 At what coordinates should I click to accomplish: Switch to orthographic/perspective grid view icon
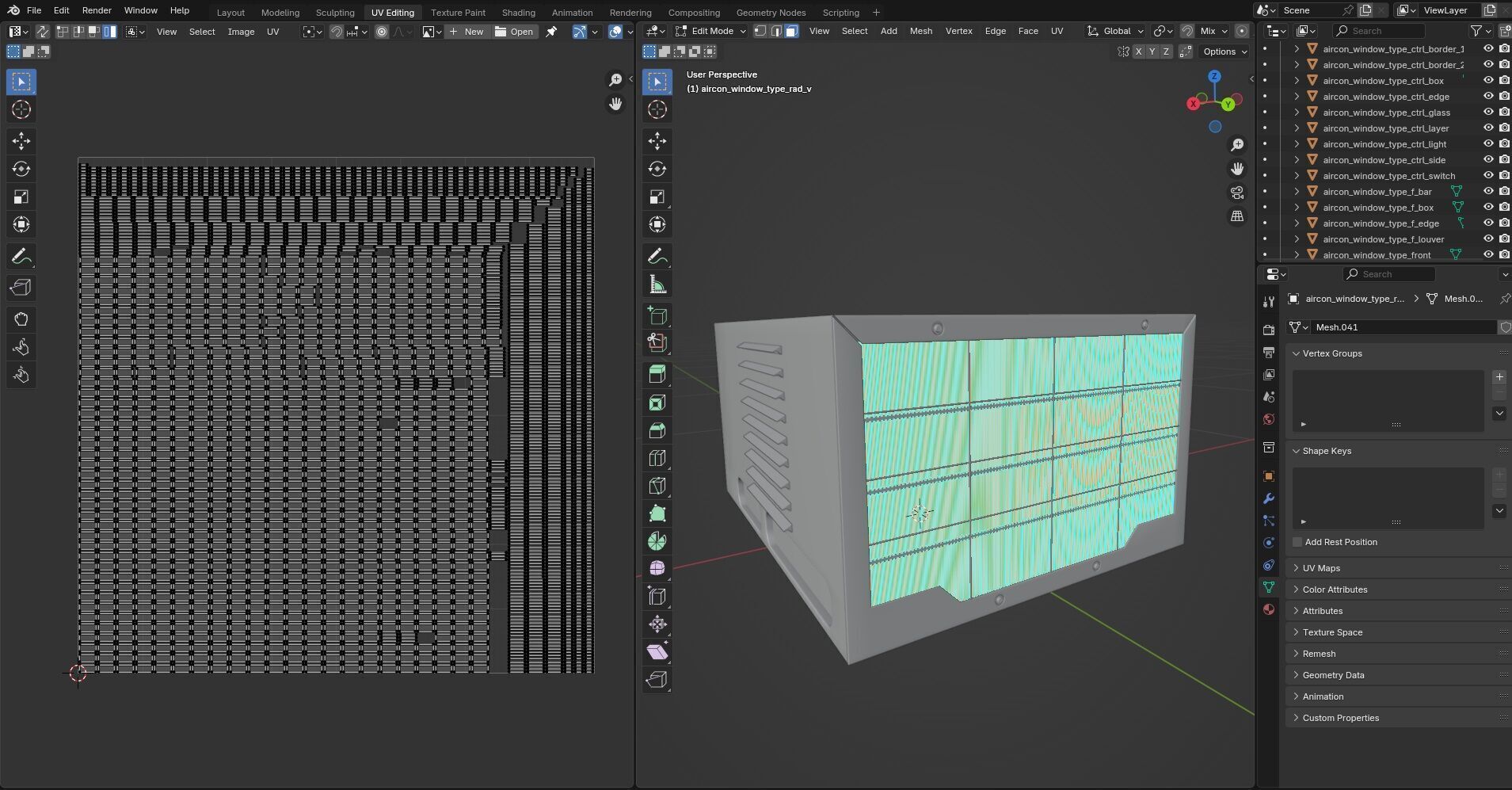(1237, 216)
